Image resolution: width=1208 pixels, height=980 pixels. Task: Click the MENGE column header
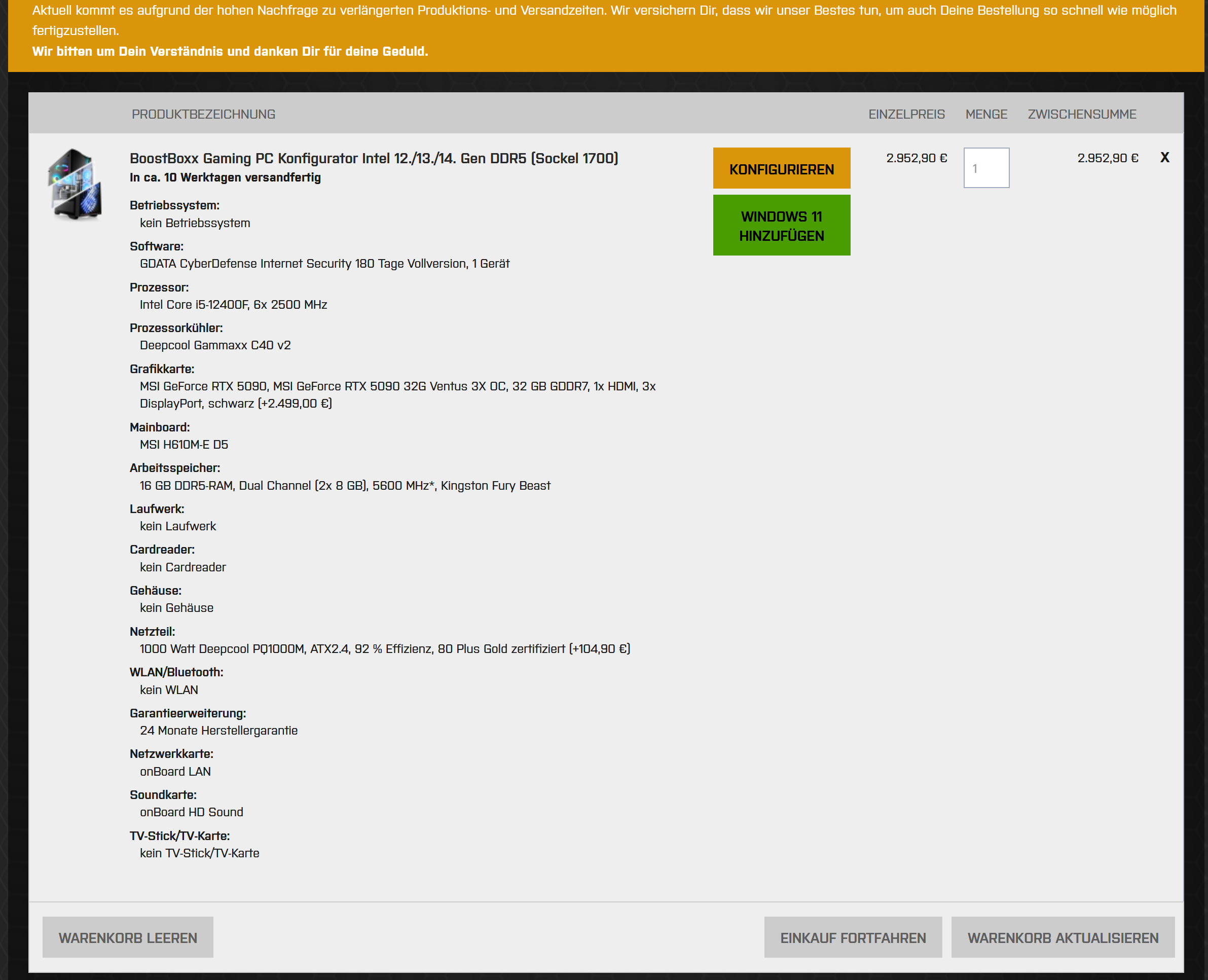985,114
